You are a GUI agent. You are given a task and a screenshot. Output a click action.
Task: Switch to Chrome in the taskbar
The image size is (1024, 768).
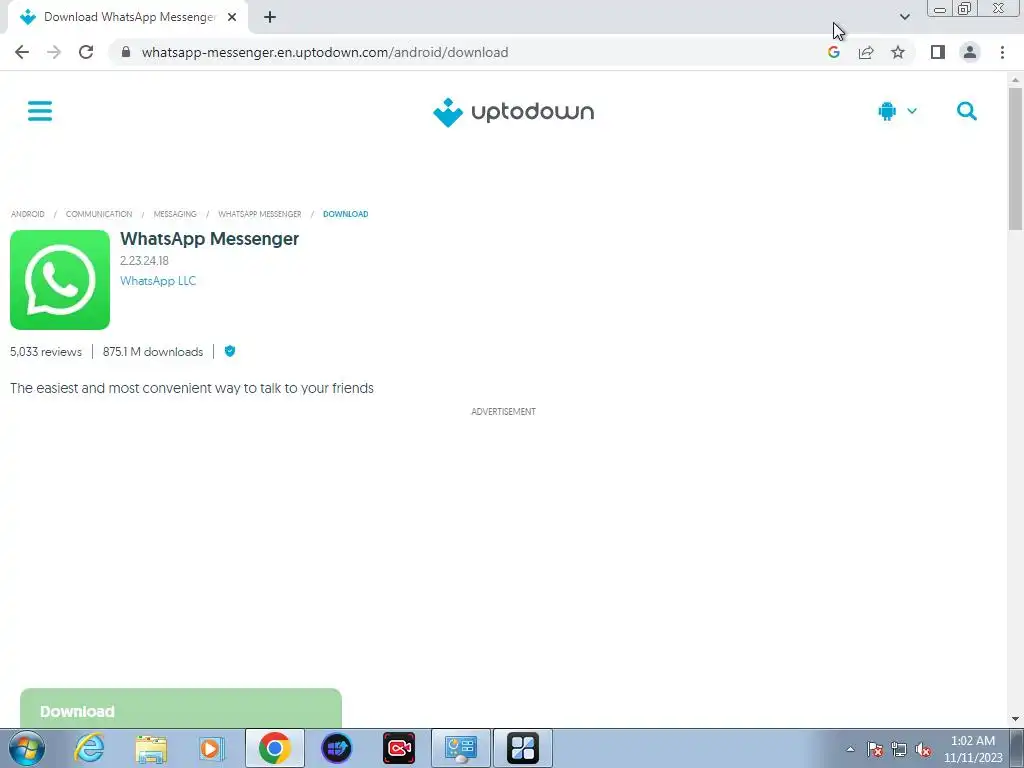[x=274, y=748]
